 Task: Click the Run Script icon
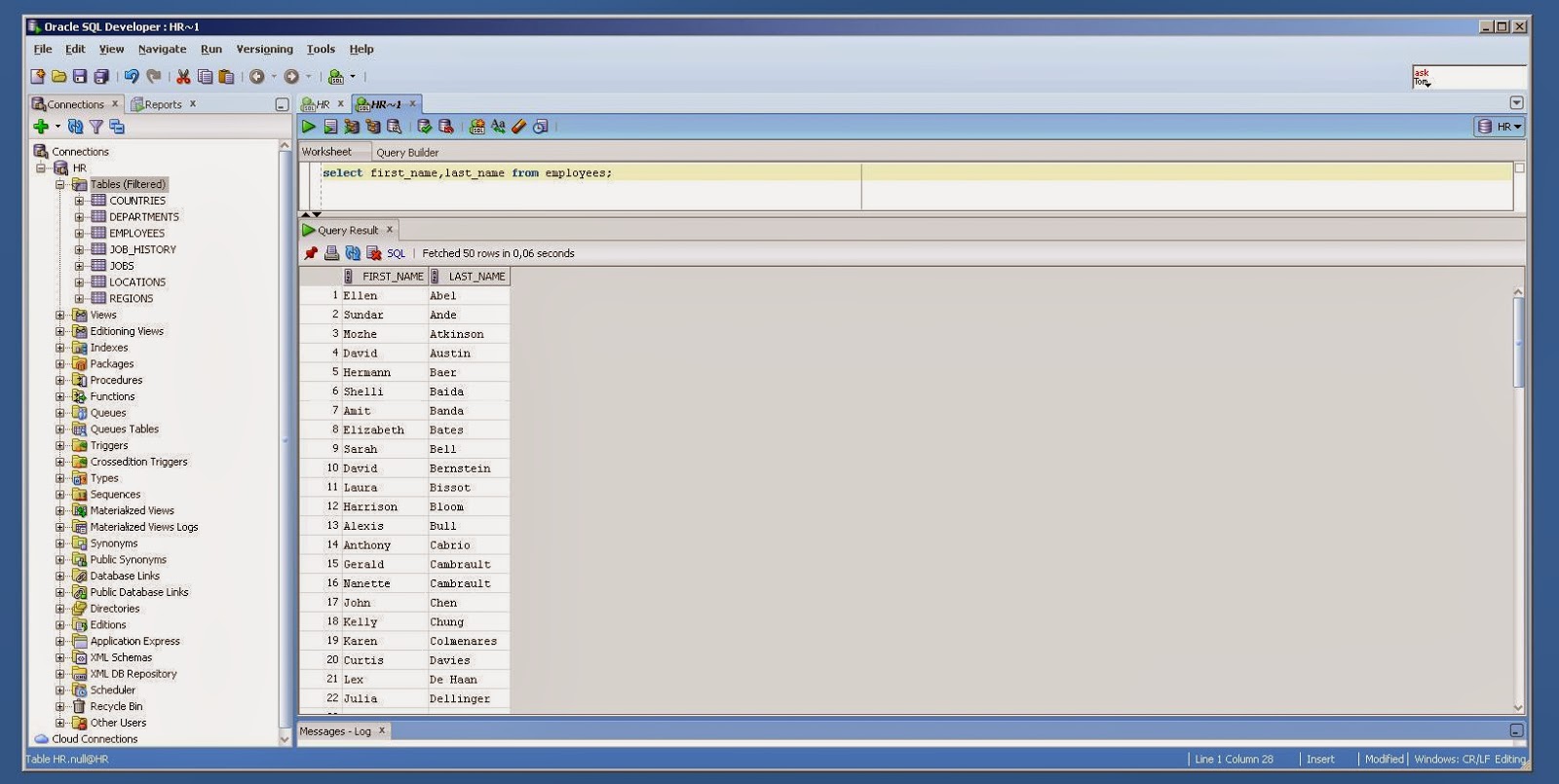coord(330,127)
